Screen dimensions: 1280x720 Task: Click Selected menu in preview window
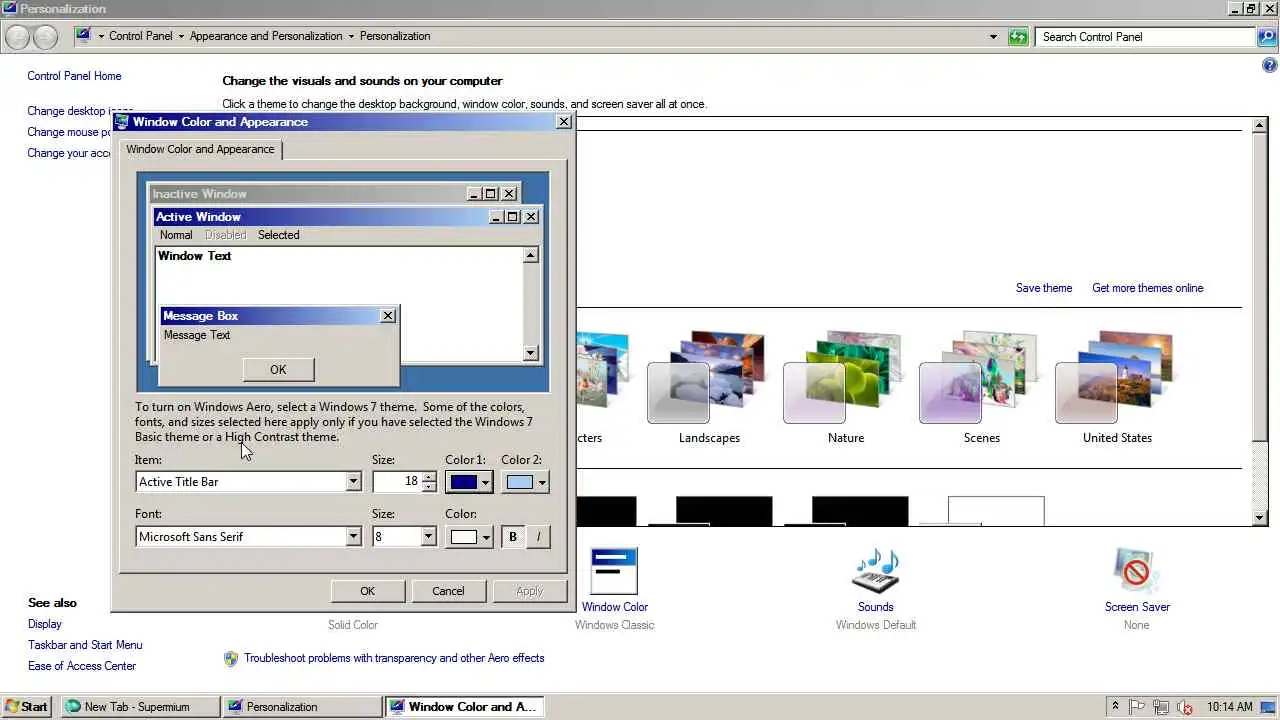pos(278,235)
